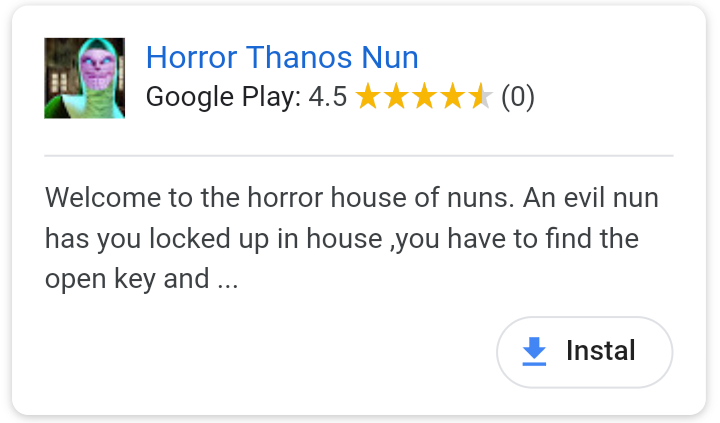Click the horizontal divider under the rating
Screen dimensions: 720x423
(x=359, y=156)
